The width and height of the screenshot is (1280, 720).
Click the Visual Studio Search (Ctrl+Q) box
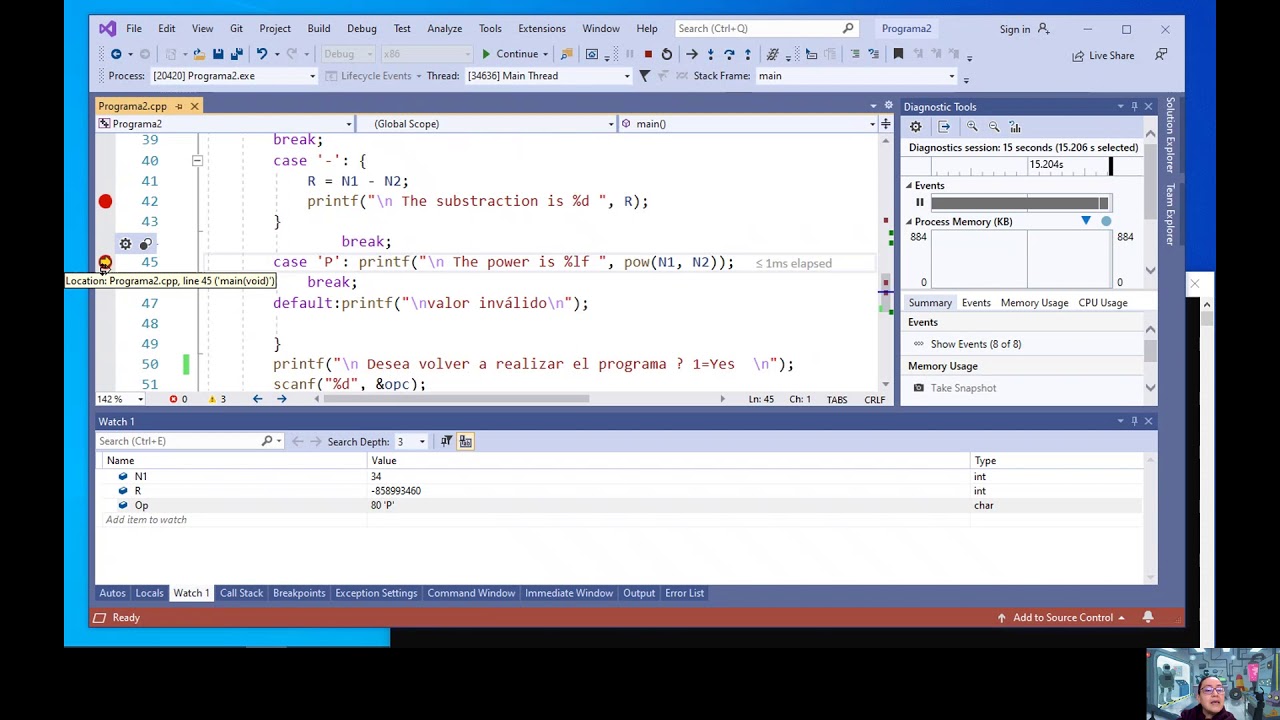coord(765,29)
